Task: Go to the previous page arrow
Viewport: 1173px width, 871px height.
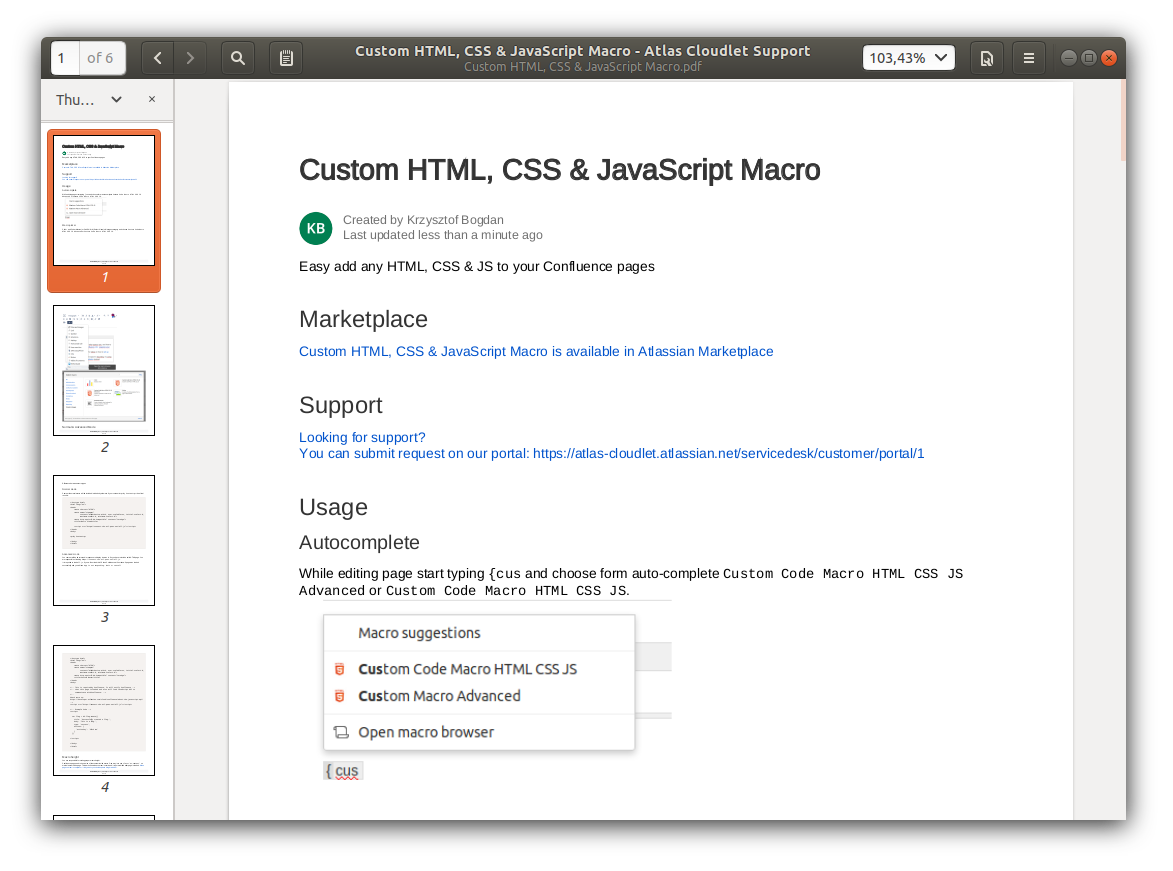Action: (157, 58)
